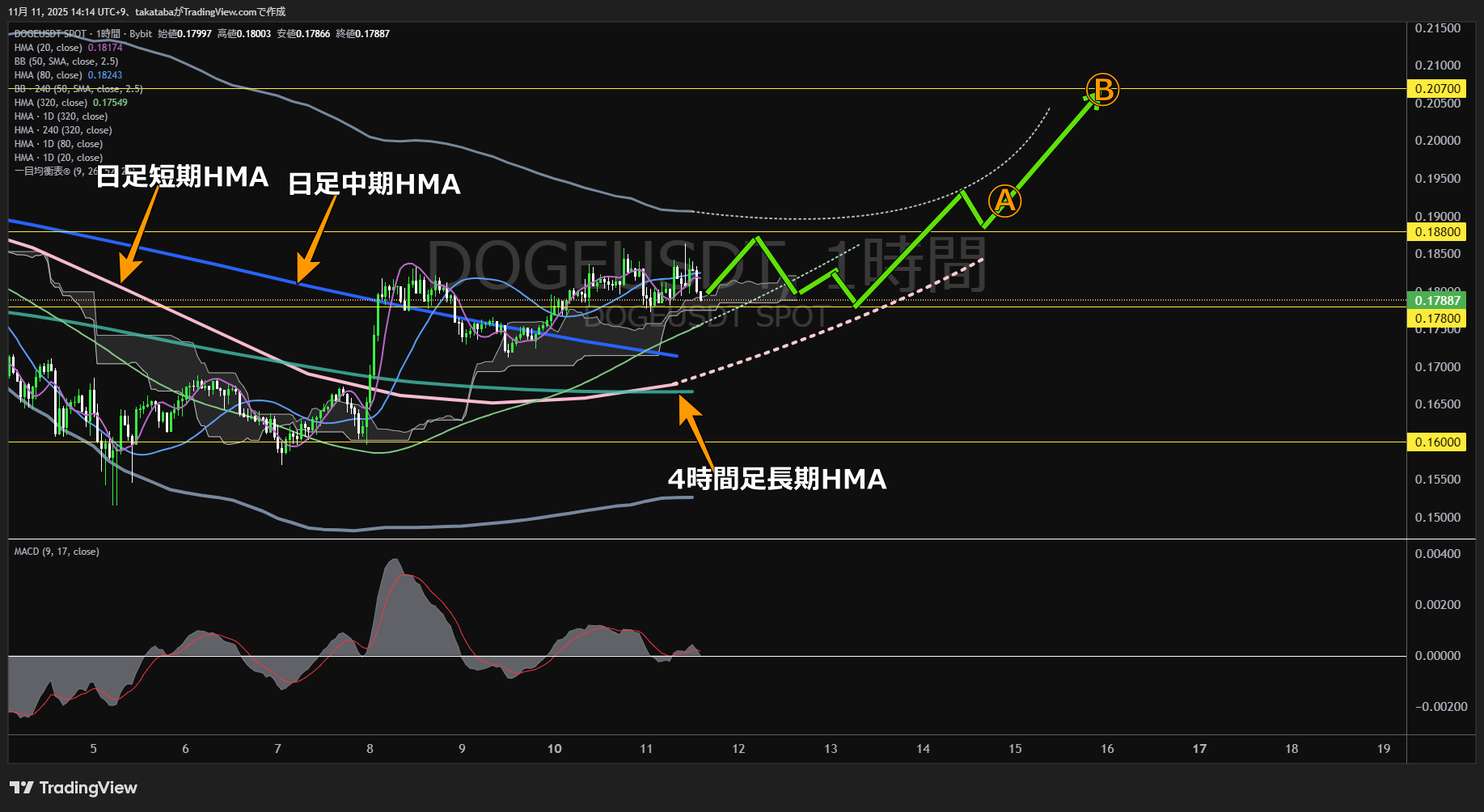Click −0.00200 on the MACD scale
Screen dimensions: 1484x812
coord(1441,707)
